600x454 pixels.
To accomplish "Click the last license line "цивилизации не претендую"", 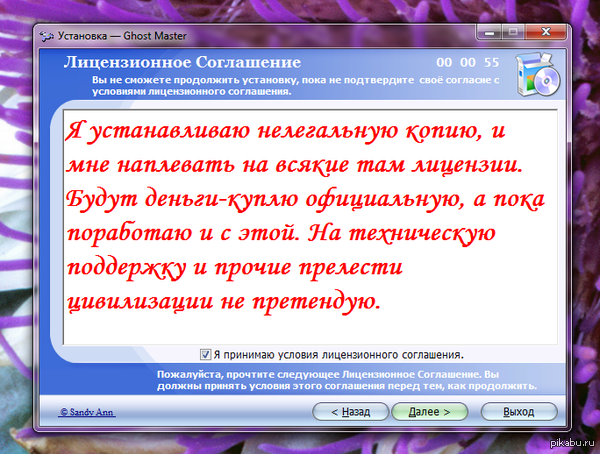I will coord(224,299).
